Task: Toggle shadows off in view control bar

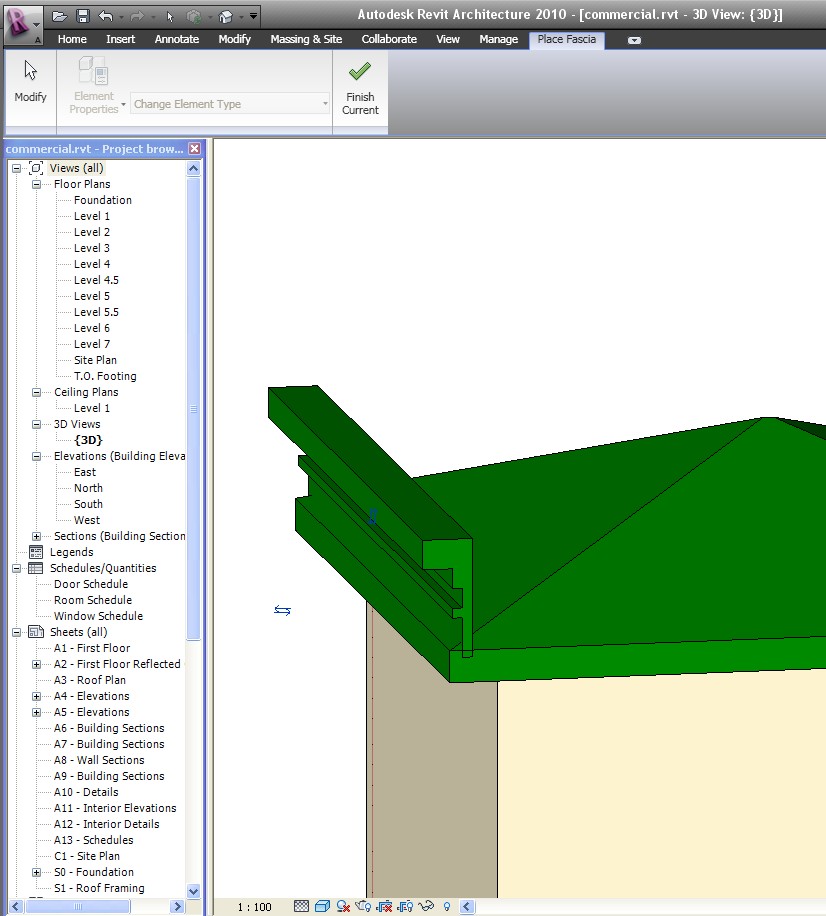Action: point(343,907)
